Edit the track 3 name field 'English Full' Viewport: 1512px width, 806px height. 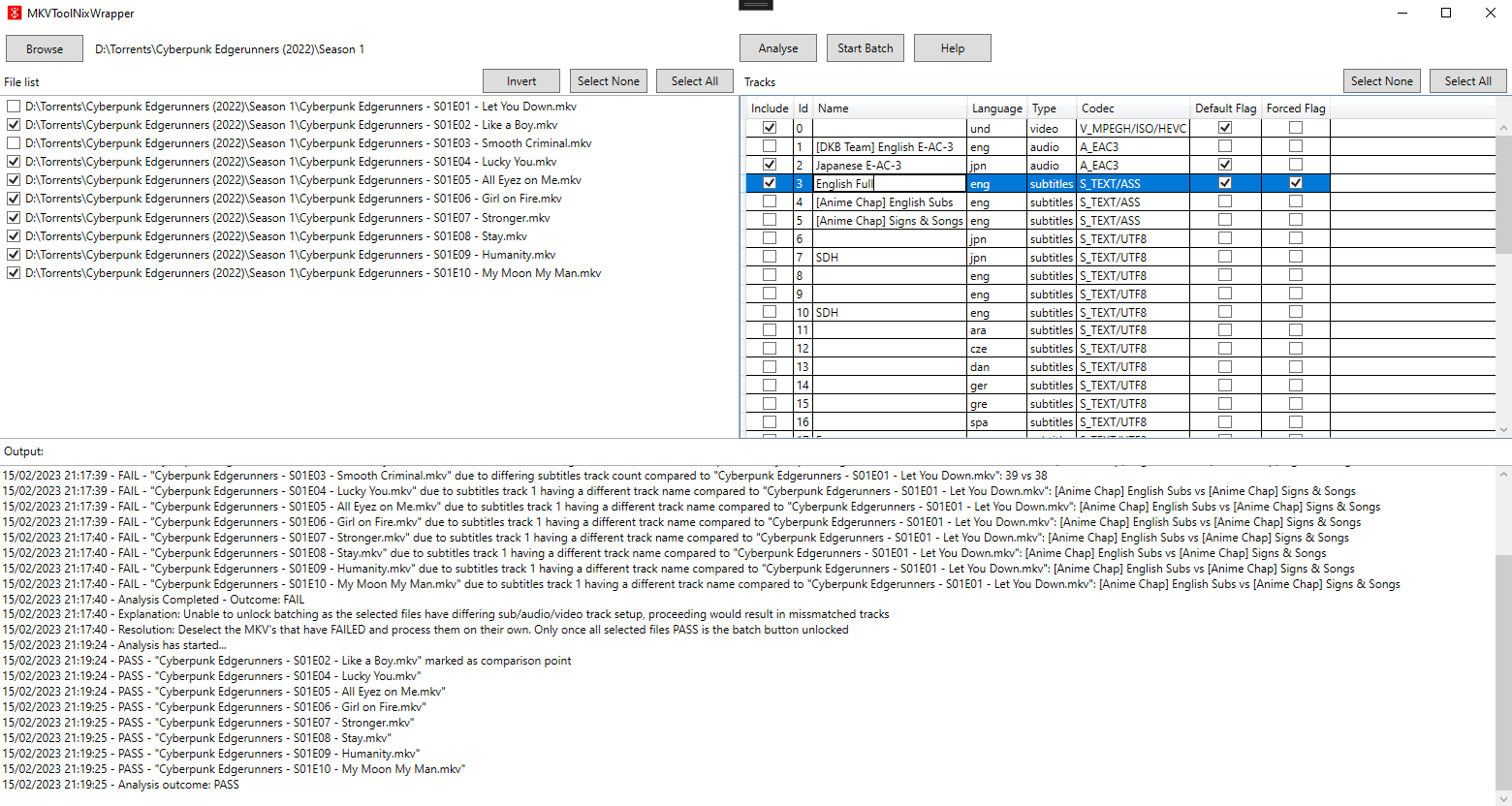pyautogui.click(x=890, y=183)
